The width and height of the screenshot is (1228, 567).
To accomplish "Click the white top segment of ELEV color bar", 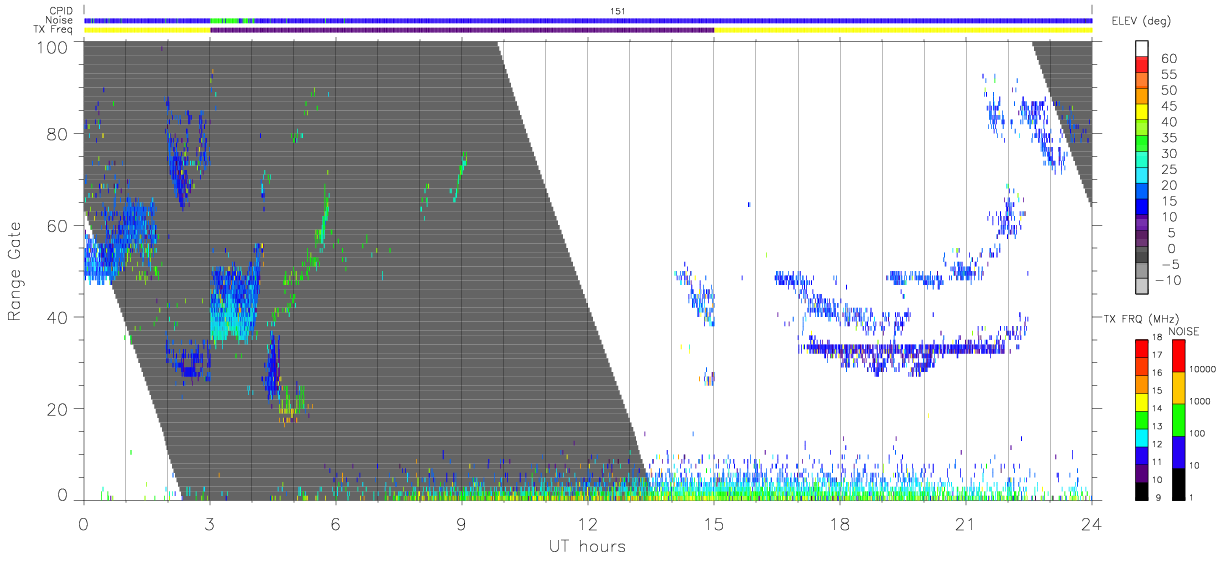I will point(1142,49).
